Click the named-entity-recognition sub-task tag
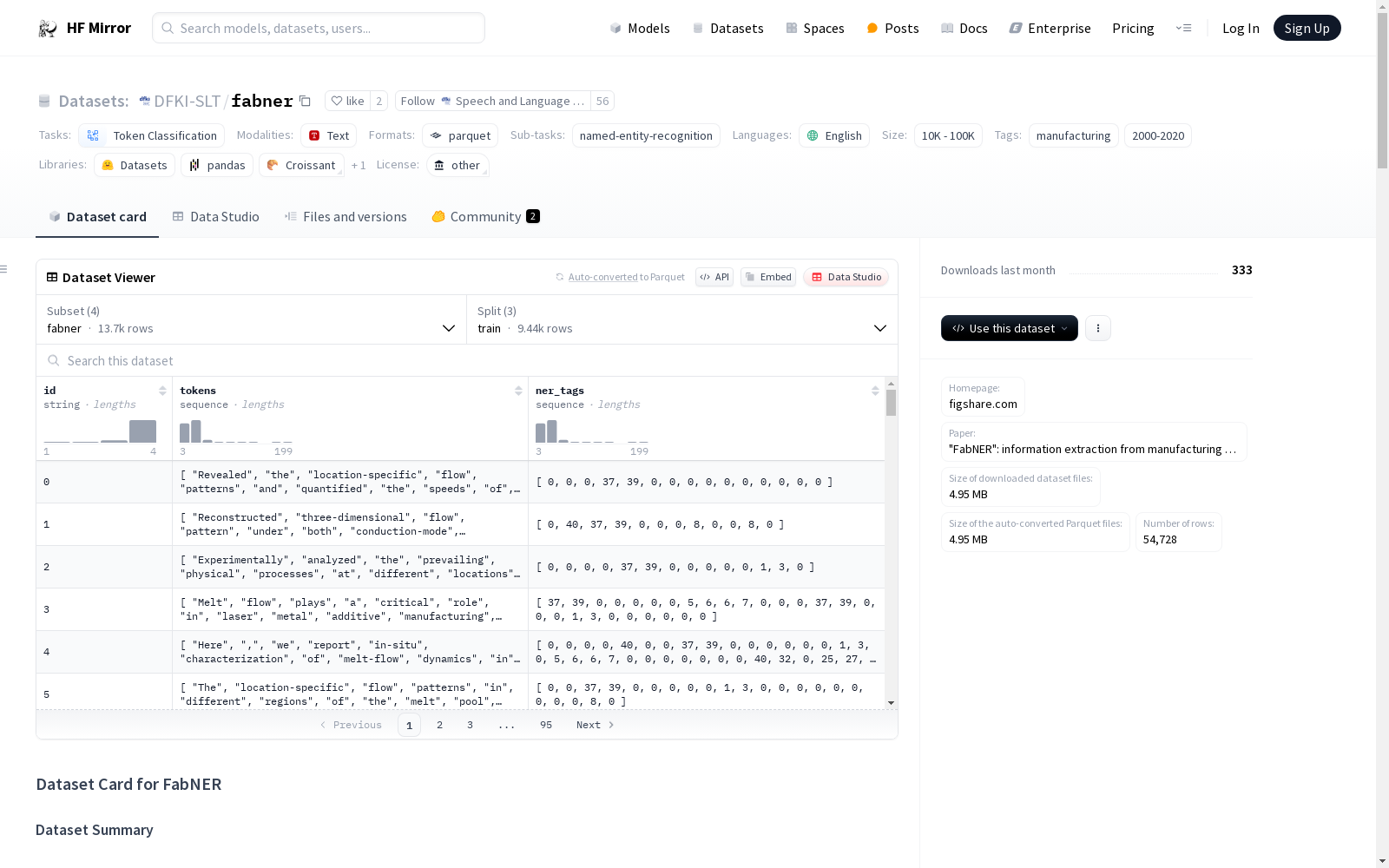Viewport: 1389px width, 868px height. [646, 135]
